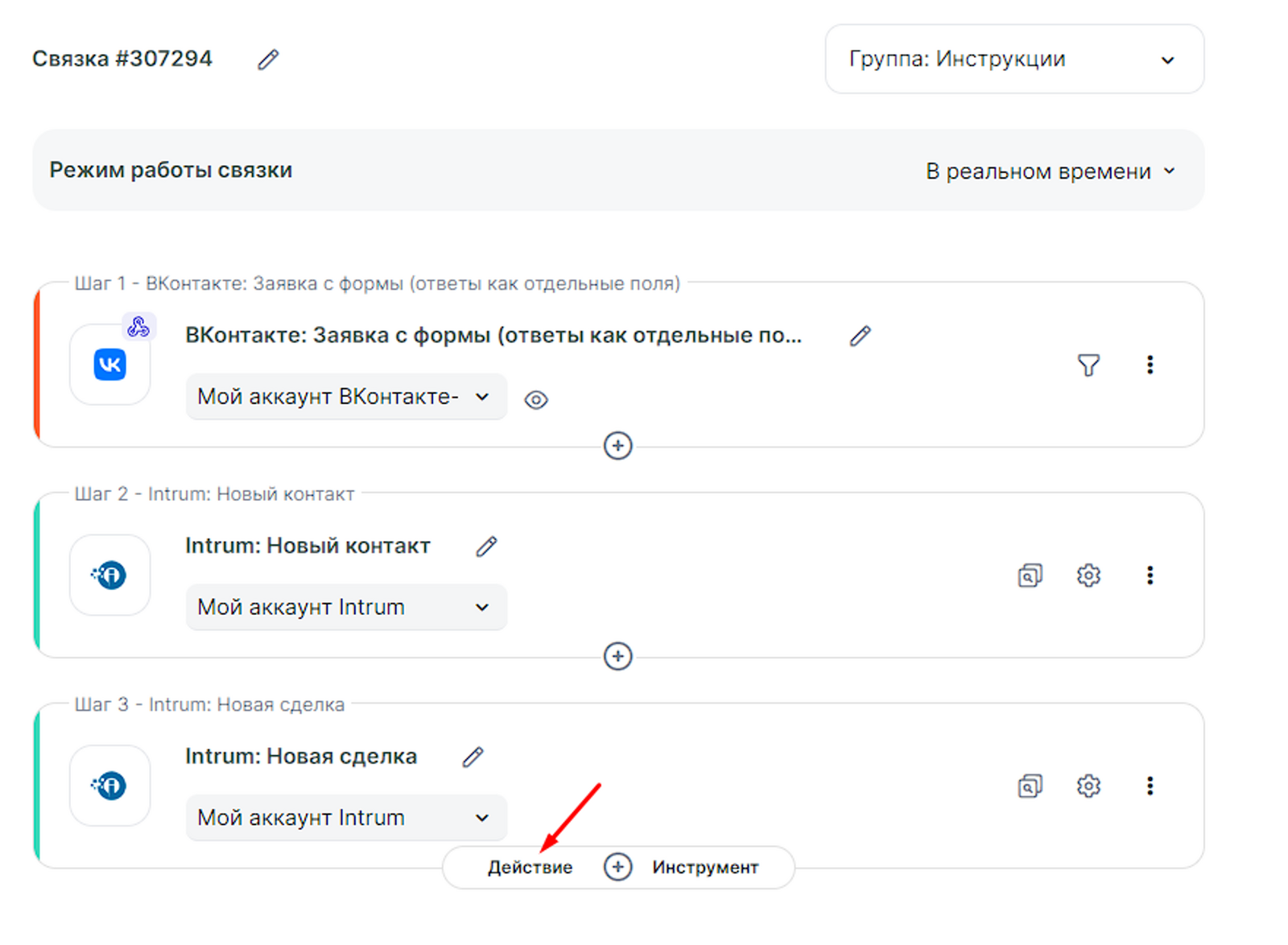Click the webhook badge icon on step 1
This screenshot has height=945, width=1288.
[x=138, y=327]
